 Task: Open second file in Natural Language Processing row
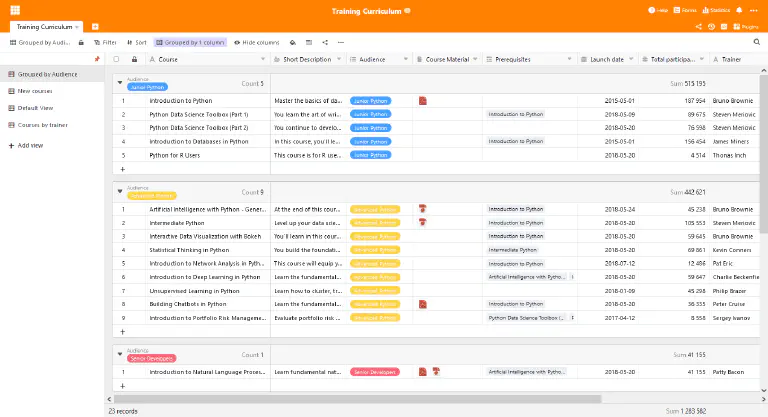(x=436, y=372)
